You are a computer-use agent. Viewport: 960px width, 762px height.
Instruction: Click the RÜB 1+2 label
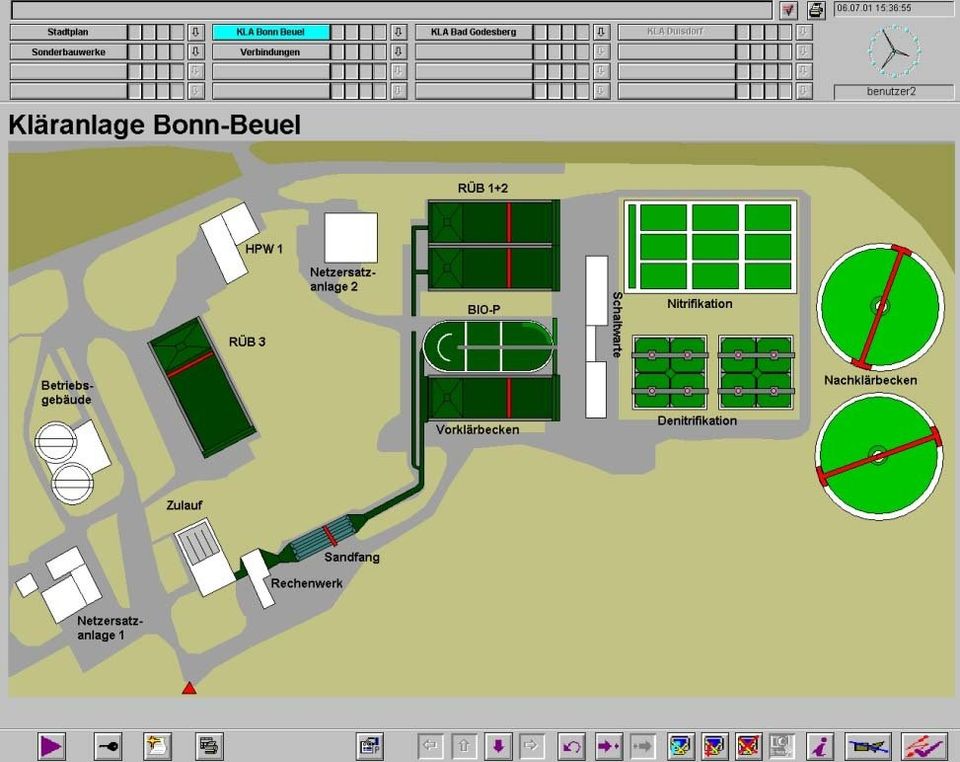click(483, 188)
